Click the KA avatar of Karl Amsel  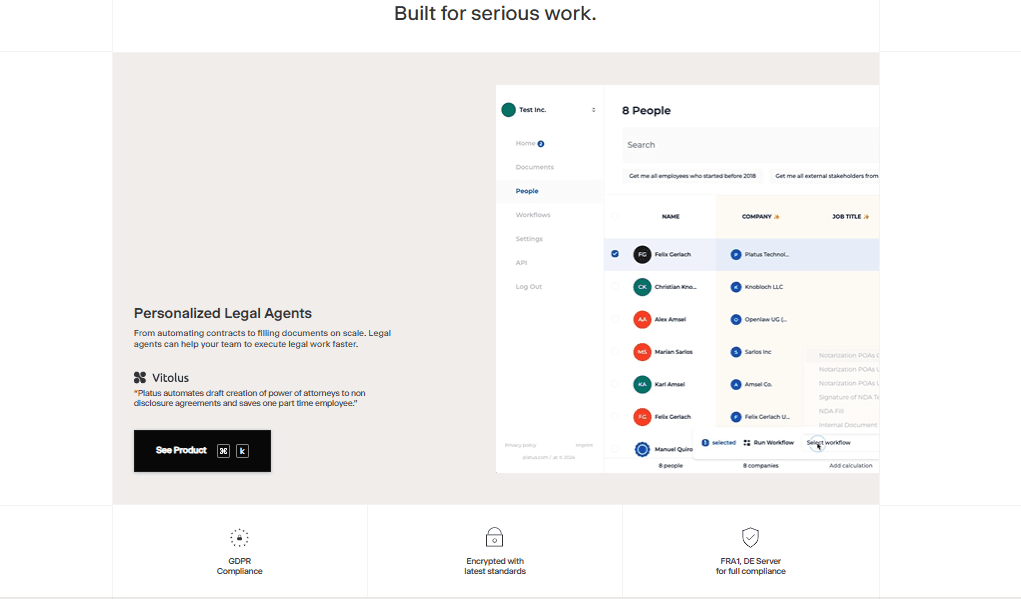(x=642, y=384)
